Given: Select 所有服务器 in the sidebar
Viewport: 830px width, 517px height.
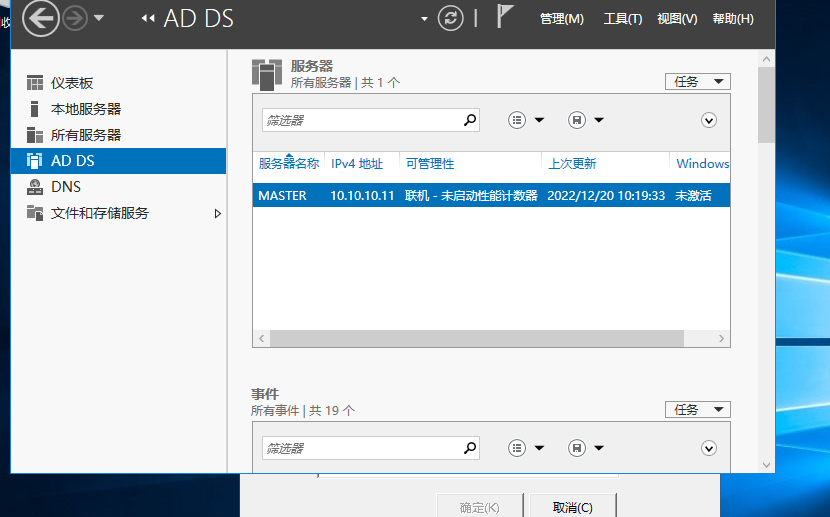Looking at the screenshot, I should click(119, 135).
